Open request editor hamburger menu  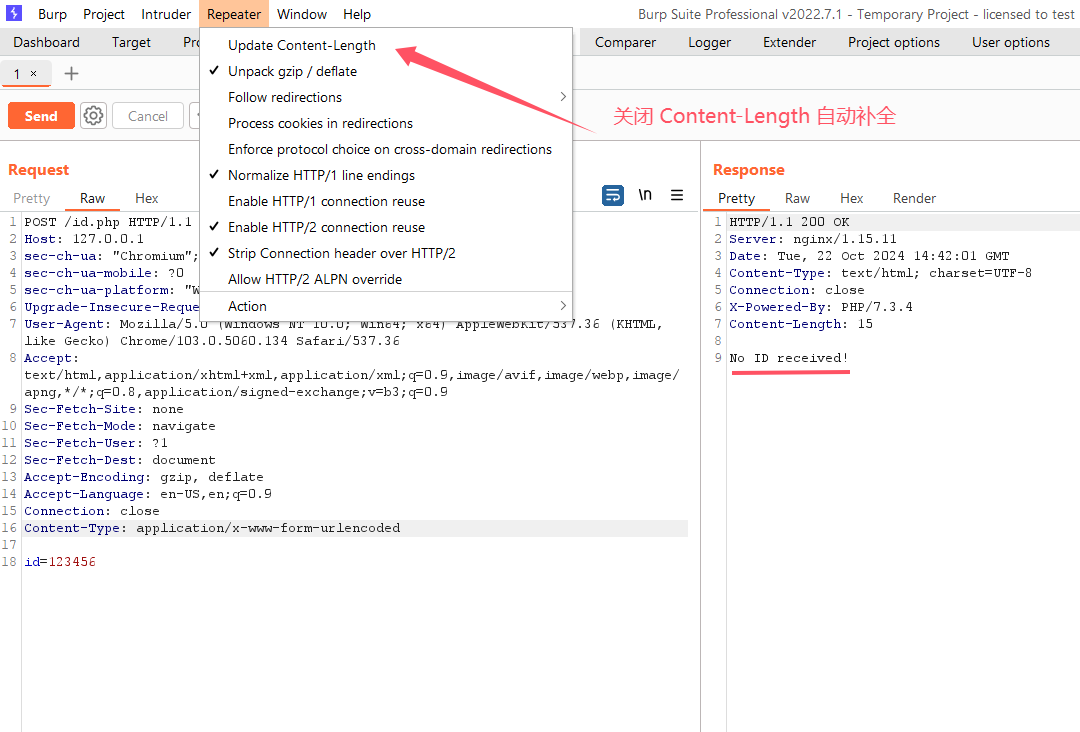click(677, 196)
